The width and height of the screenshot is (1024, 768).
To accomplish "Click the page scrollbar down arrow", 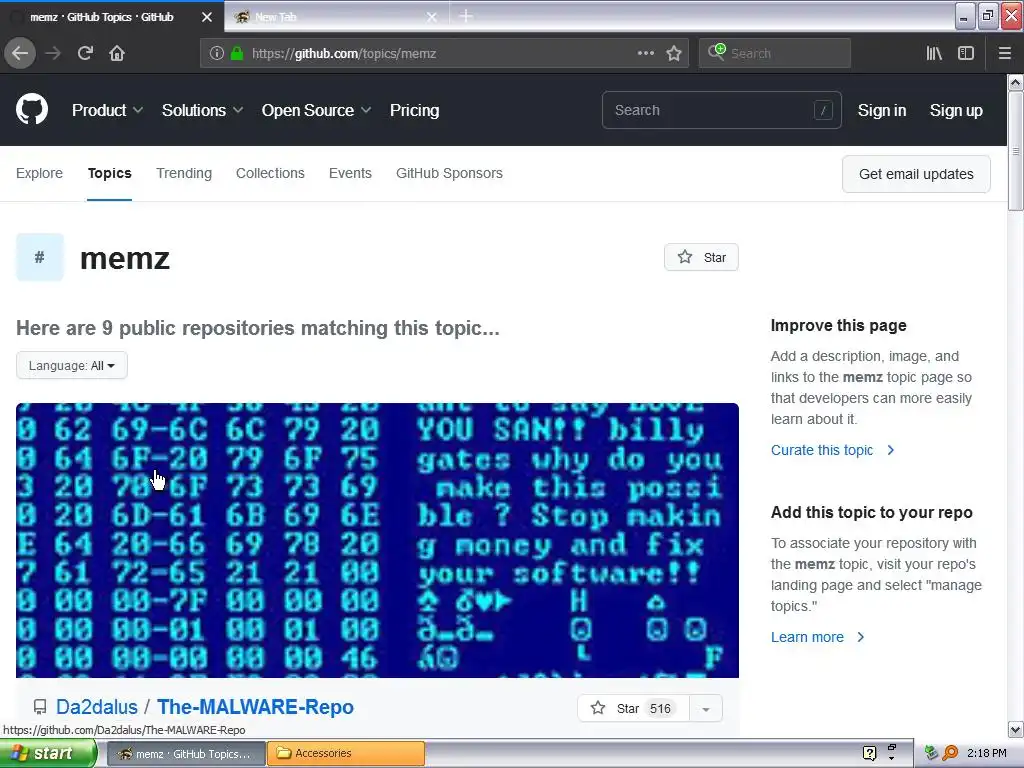I will pos(1016,729).
